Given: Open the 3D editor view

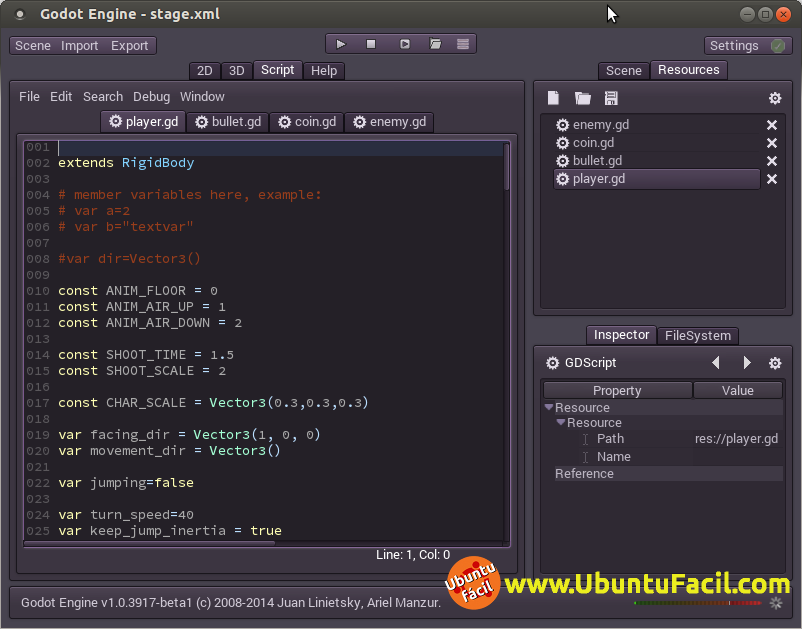Looking at the screenshot, I should pyautogui.click(x=236, y=71).
